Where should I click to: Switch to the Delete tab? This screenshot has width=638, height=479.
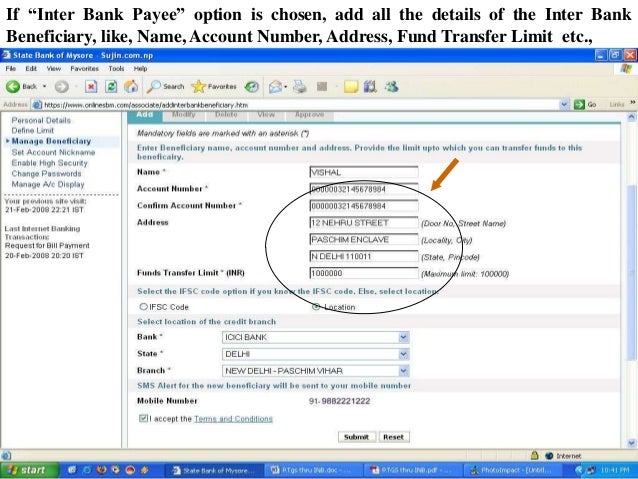(x=226, y=115)
